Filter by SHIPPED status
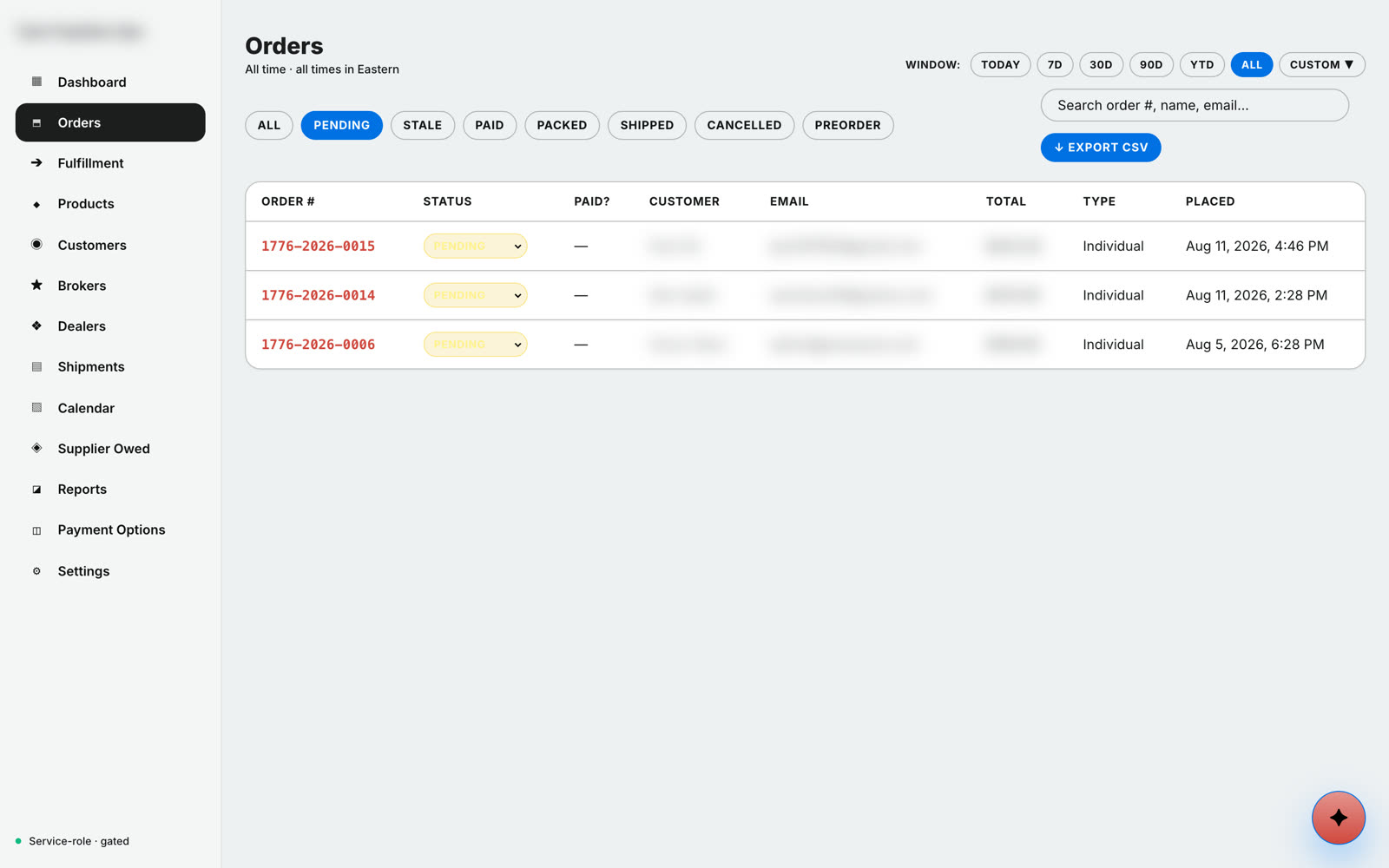Viewport: 1389px width, 868px height. click(647, 125)
